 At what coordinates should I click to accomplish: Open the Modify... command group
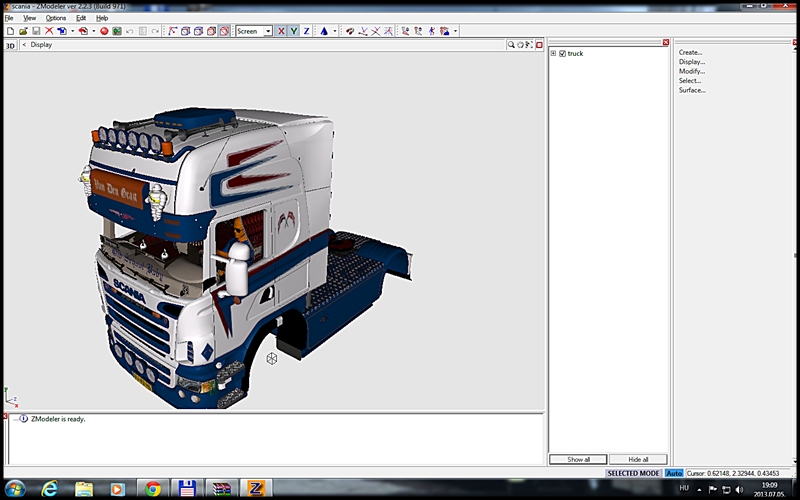pos(691,71)
